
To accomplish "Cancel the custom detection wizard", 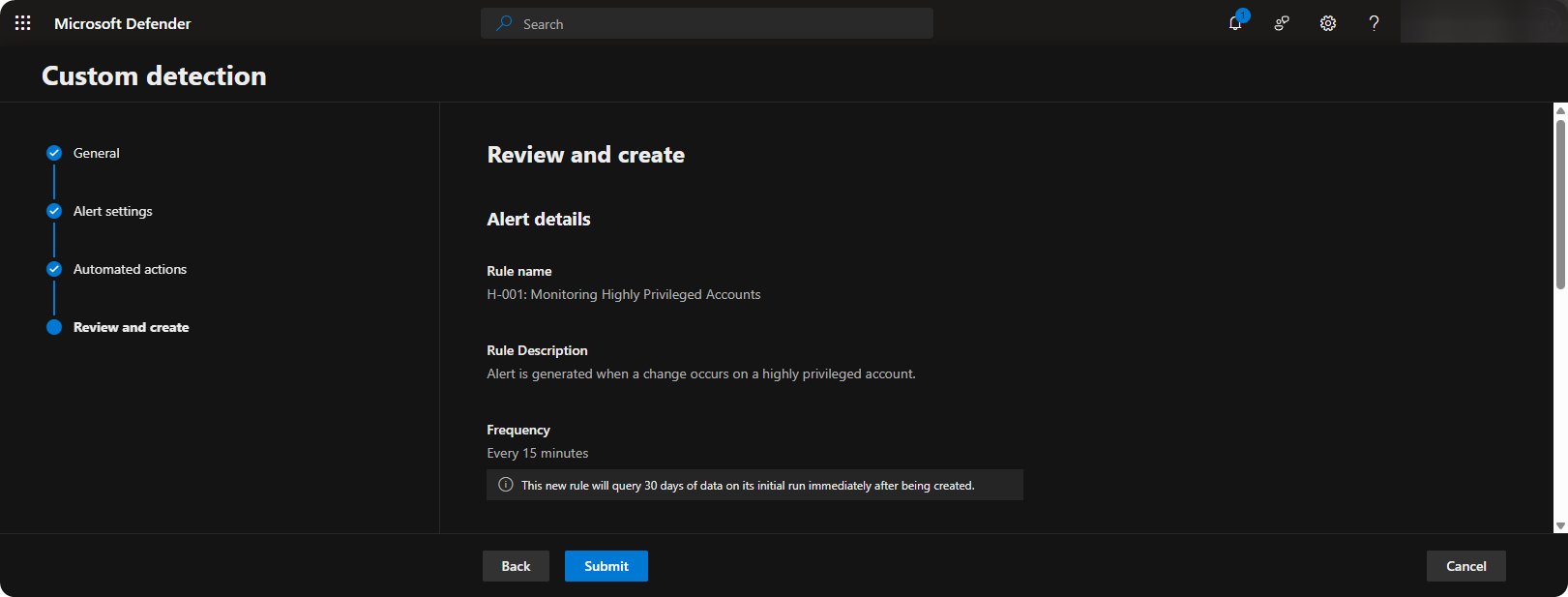I will (1465, 566).
